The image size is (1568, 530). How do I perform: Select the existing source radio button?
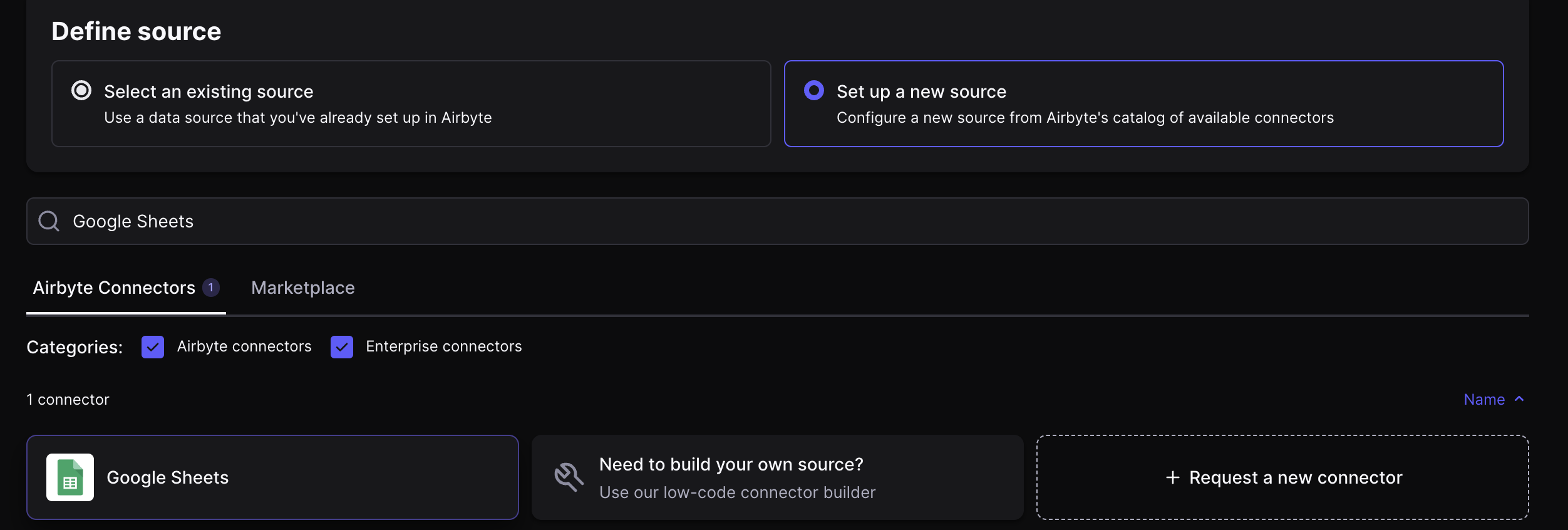click(81, 91)
